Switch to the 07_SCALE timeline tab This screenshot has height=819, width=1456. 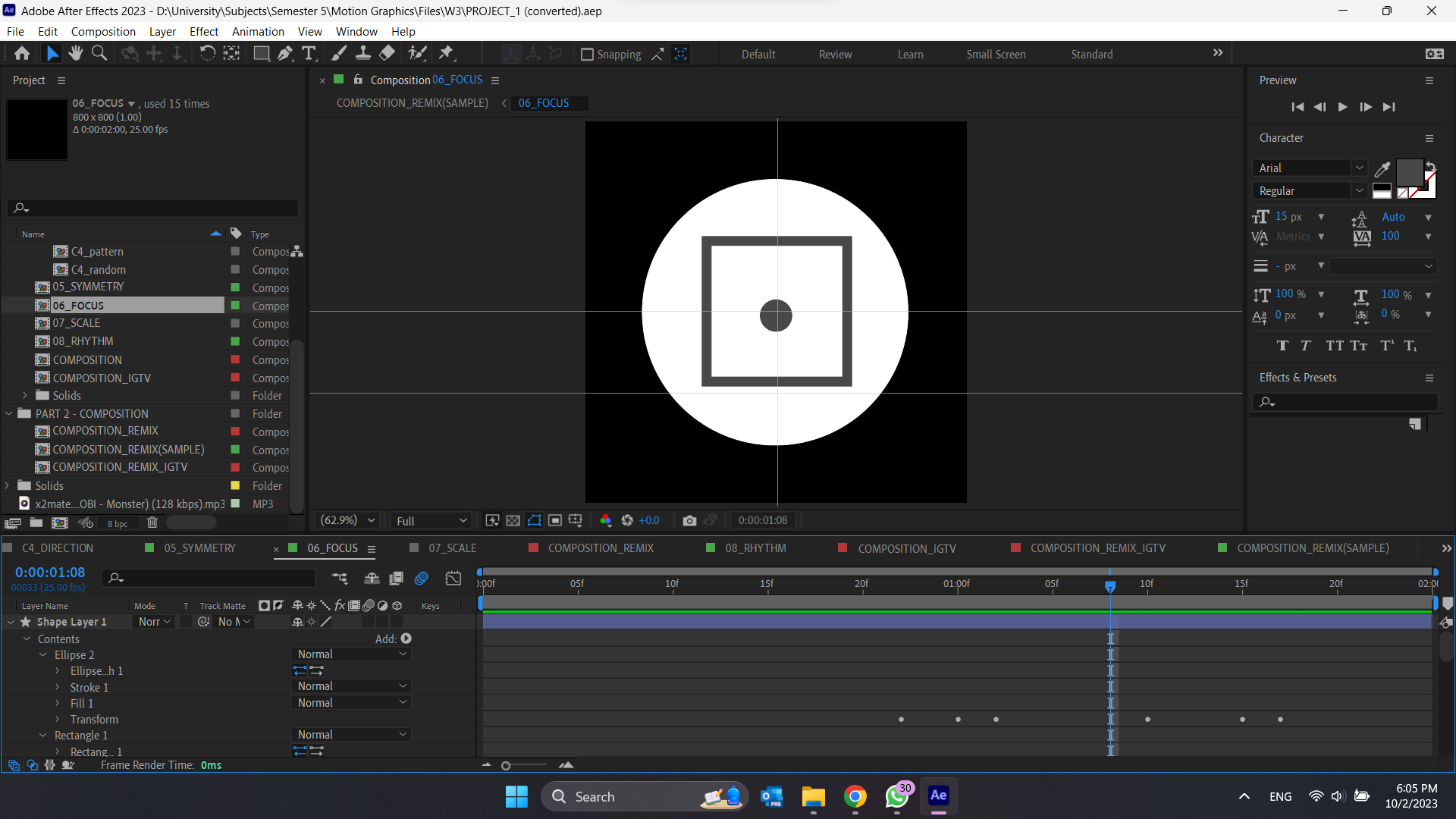(452, 548)
